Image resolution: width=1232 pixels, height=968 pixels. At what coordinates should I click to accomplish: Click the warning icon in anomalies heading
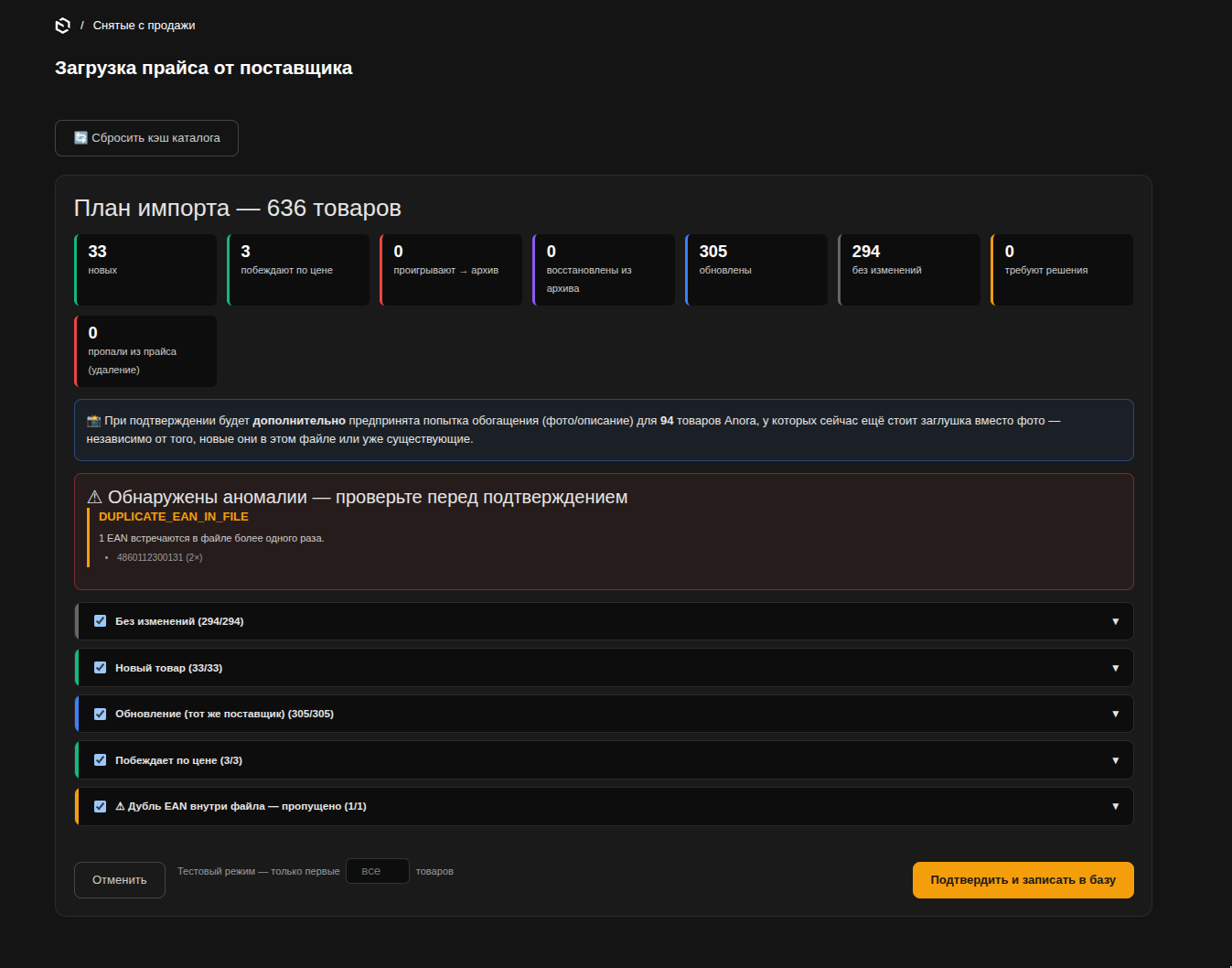[x=94, y=497]
